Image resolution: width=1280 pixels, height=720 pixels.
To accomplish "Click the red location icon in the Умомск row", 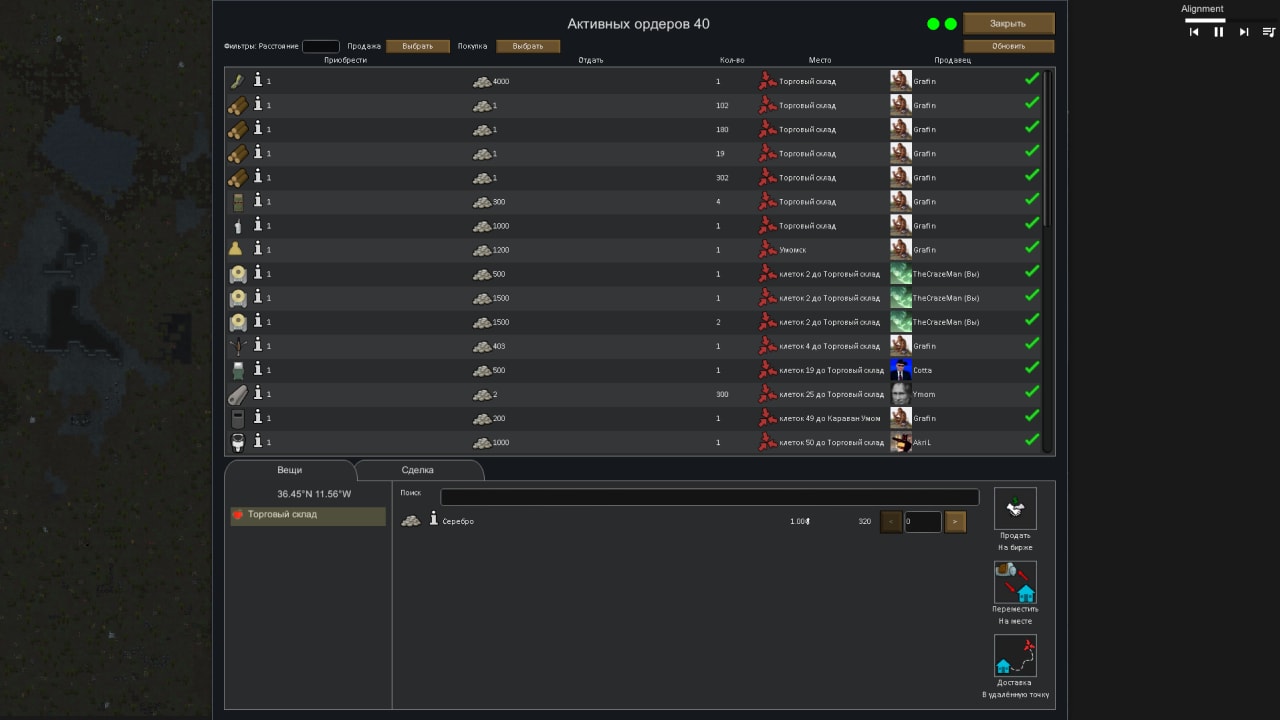I will 767,249.
